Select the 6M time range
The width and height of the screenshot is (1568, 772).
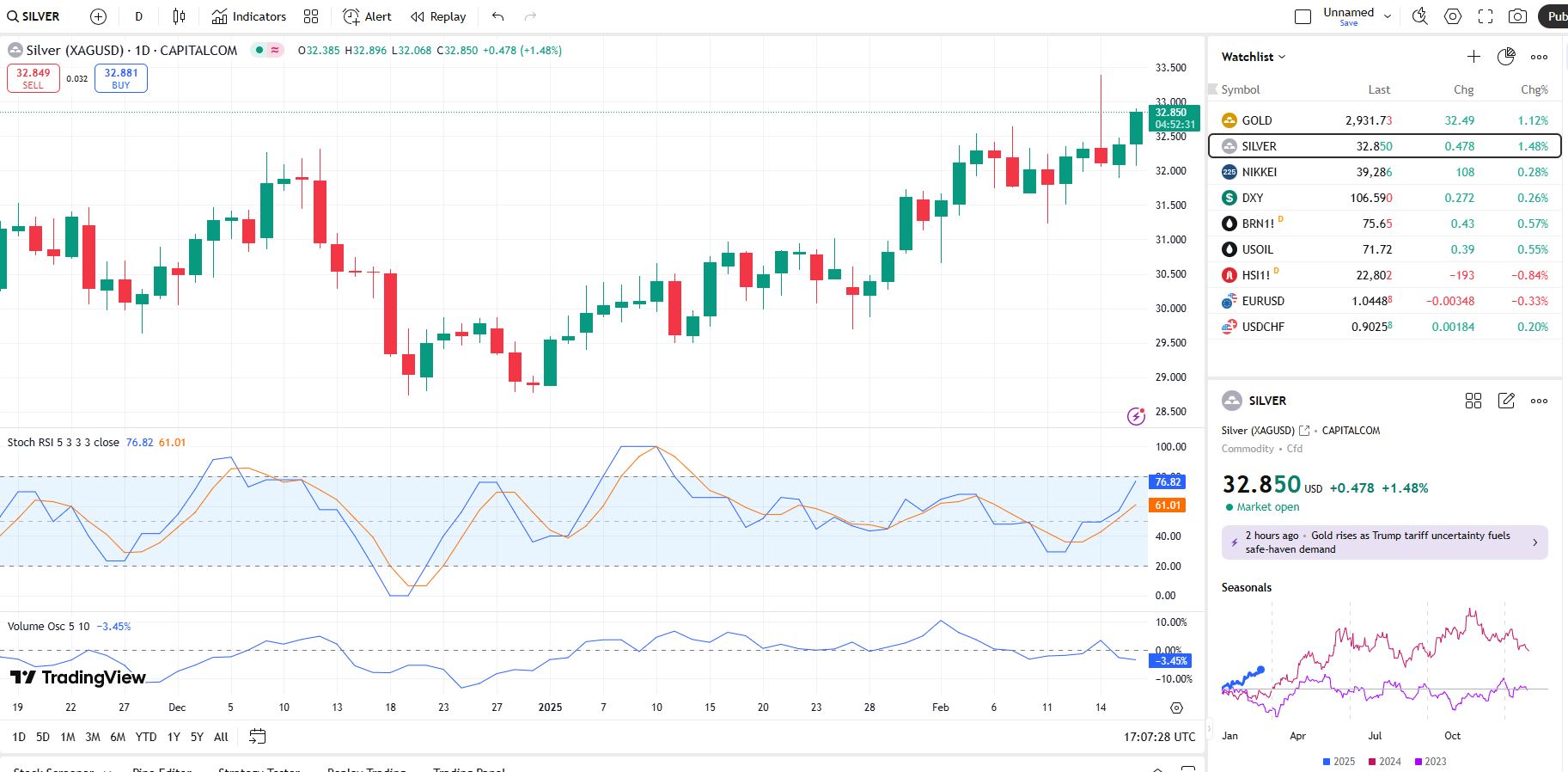pos(118,737)
